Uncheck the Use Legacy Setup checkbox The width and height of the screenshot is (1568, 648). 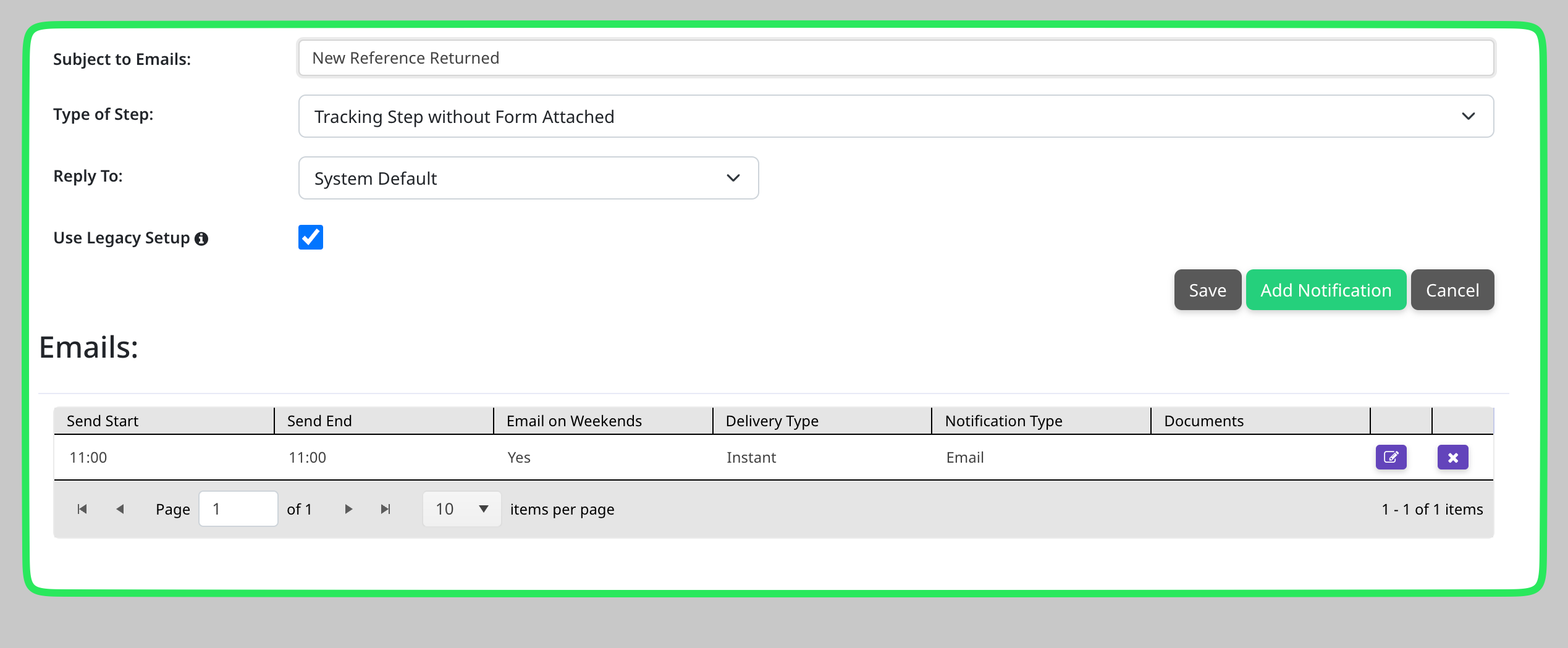tap(311, 237)
